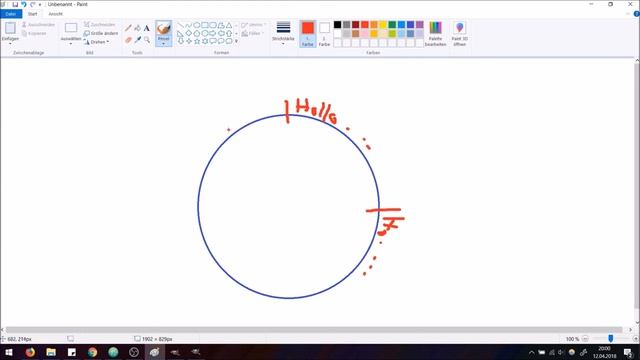The height and width of the screenshot is (360, 640).
Task: Click the Ausschneiden cut button
Action: click(38, 25)
